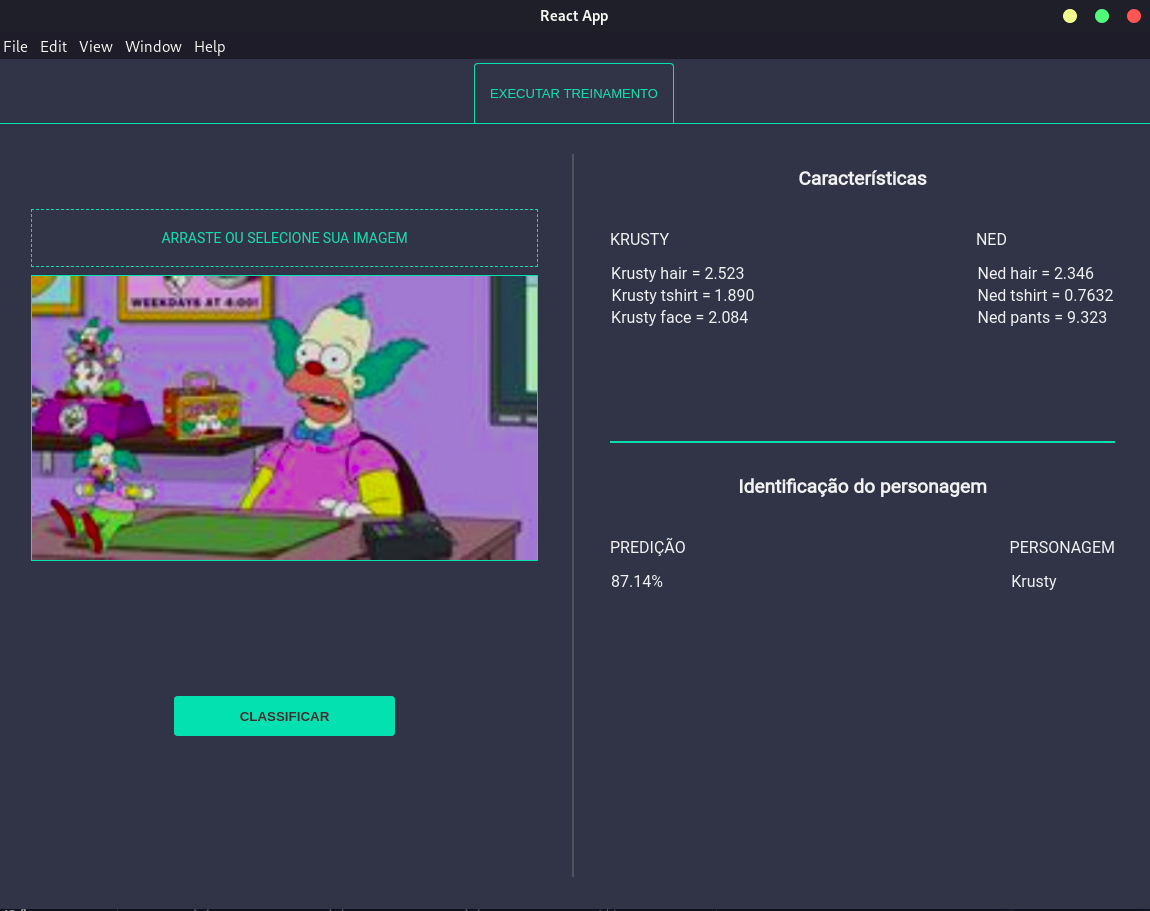Open the File menu

(15, 46)
